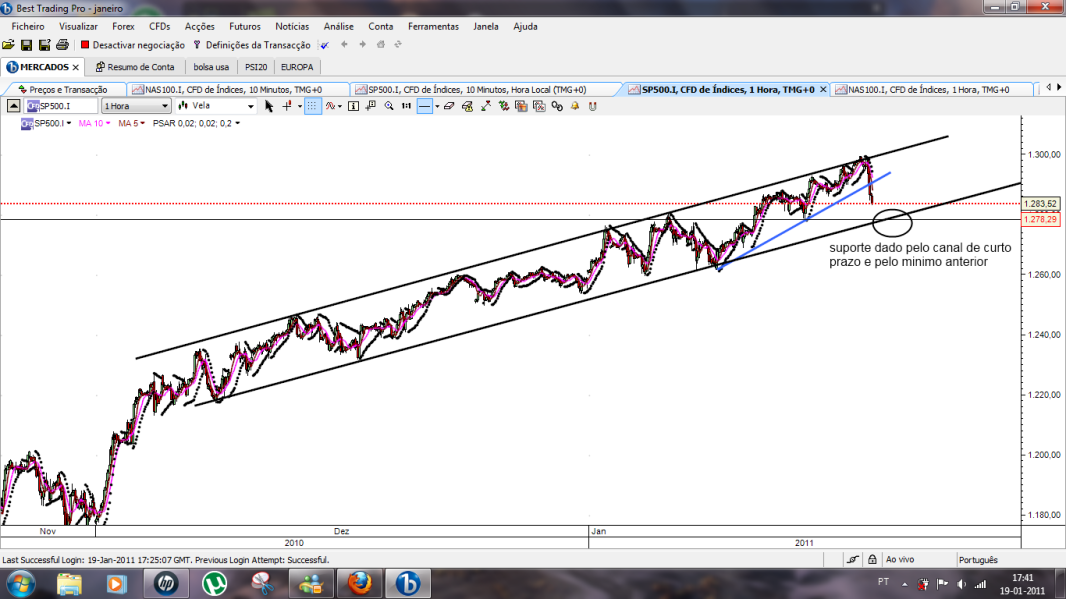Select the line drawing tool
The image size is (1066, 599).
[424, 106]
